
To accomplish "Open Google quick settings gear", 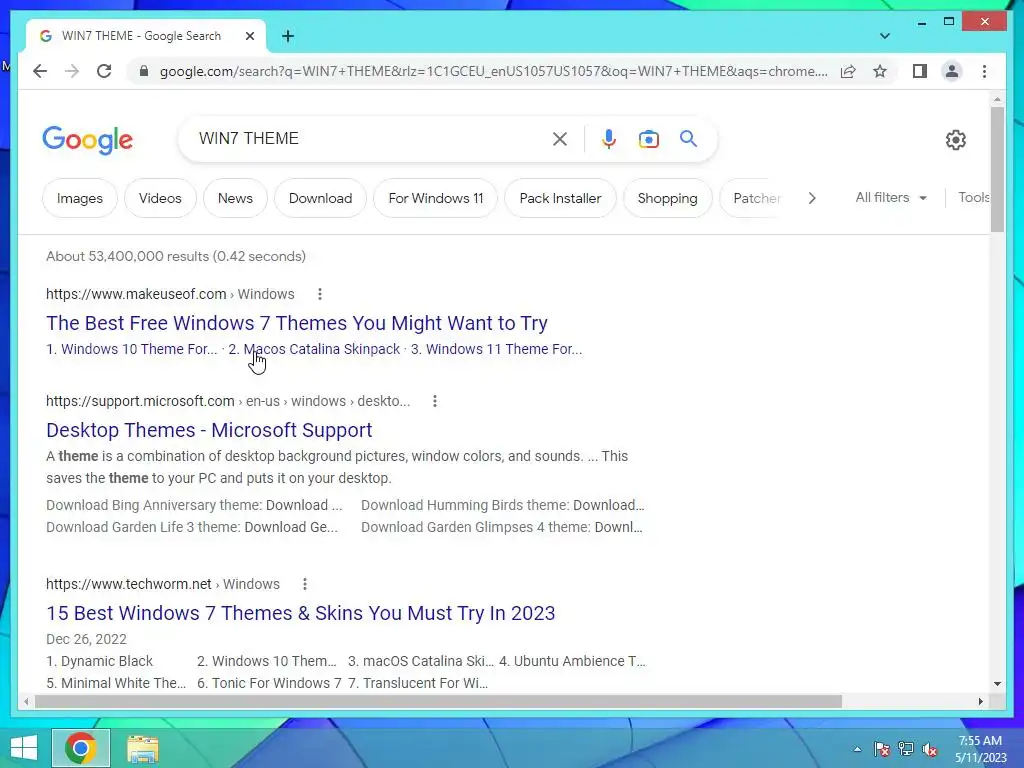I will click(x=955, y=139).
